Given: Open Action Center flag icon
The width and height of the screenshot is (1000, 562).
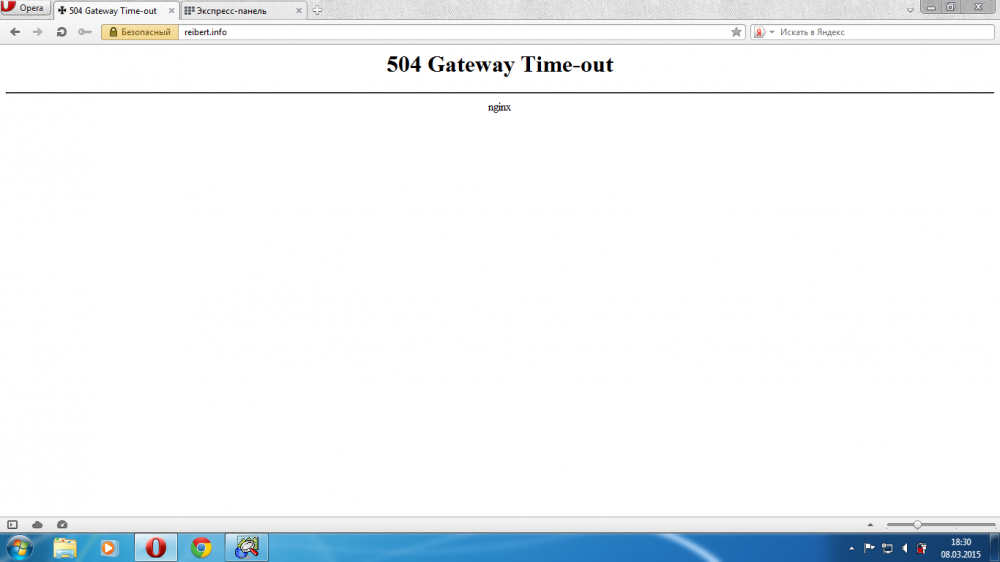Looking at the screenshot, I should tap(869, 548).
